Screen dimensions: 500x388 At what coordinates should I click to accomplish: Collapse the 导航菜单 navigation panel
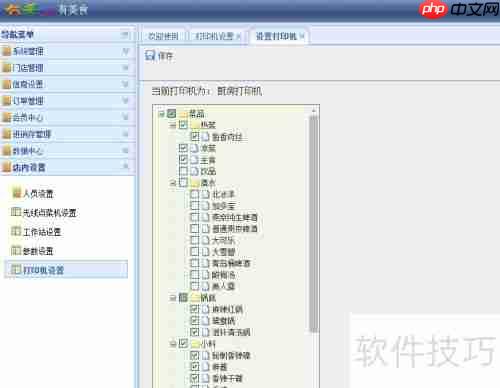coord(125,34)
